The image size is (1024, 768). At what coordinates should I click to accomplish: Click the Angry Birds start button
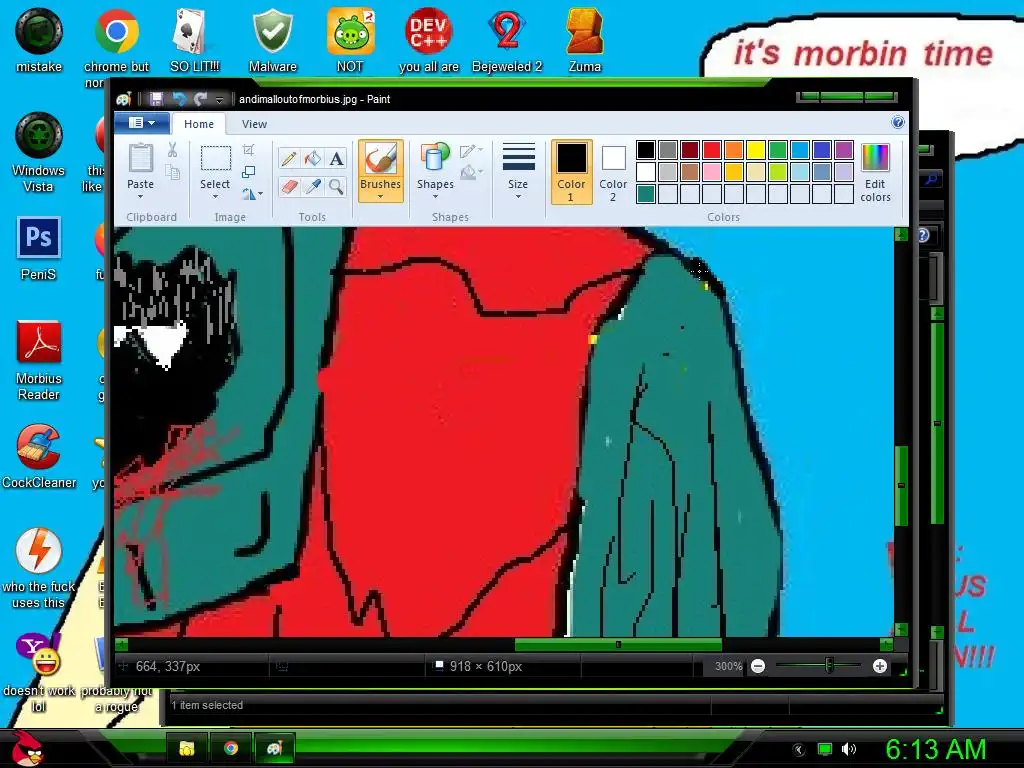click(x=27, y=748)
